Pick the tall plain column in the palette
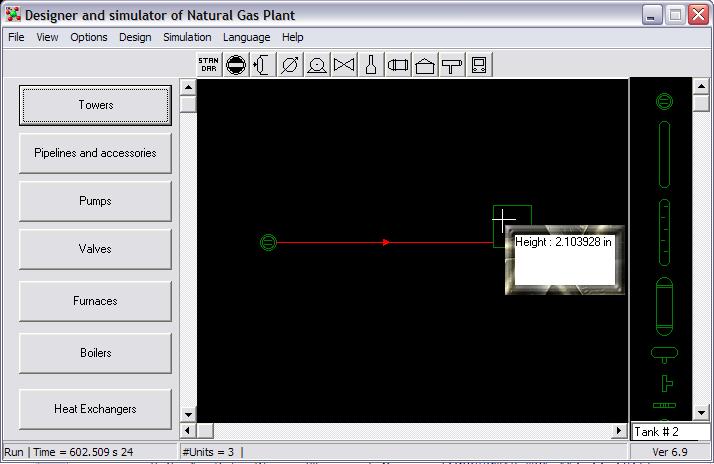Image resolution: width=714 pixels, height=464 pixels. [x=664, y=154]
